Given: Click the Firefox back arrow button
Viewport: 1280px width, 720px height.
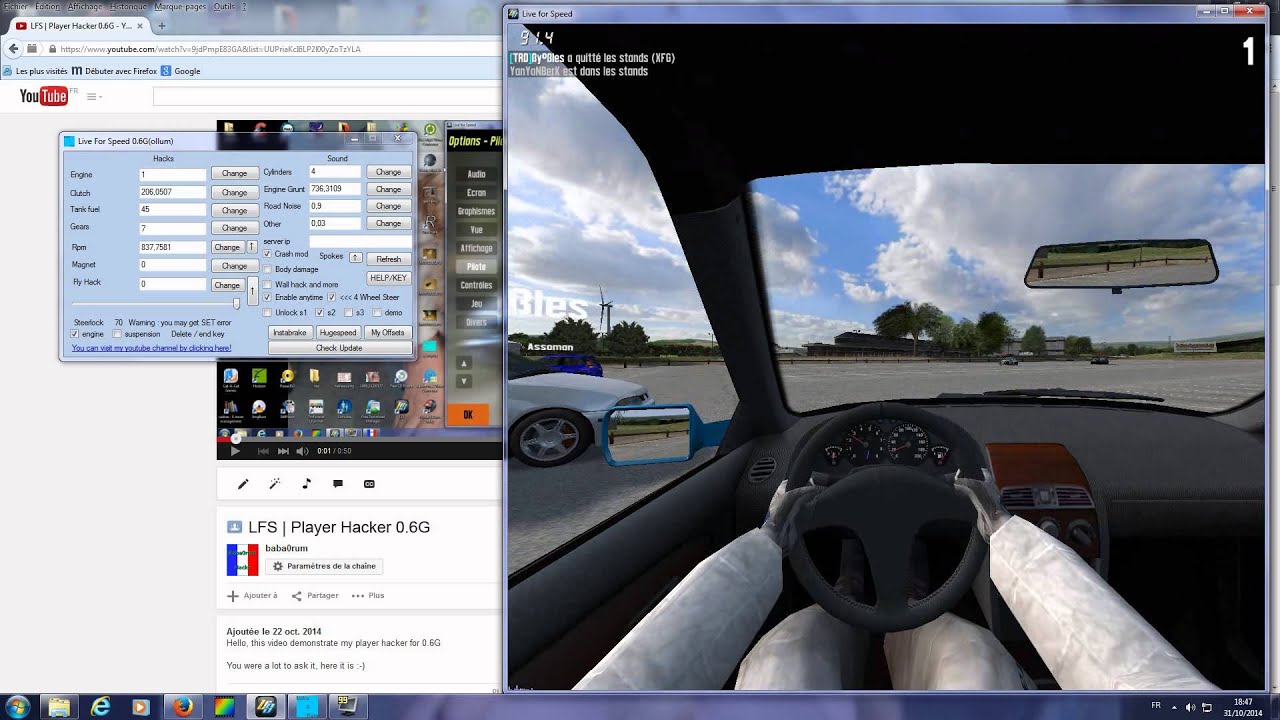Looking at the screenshot, I should tap(14, 49).
